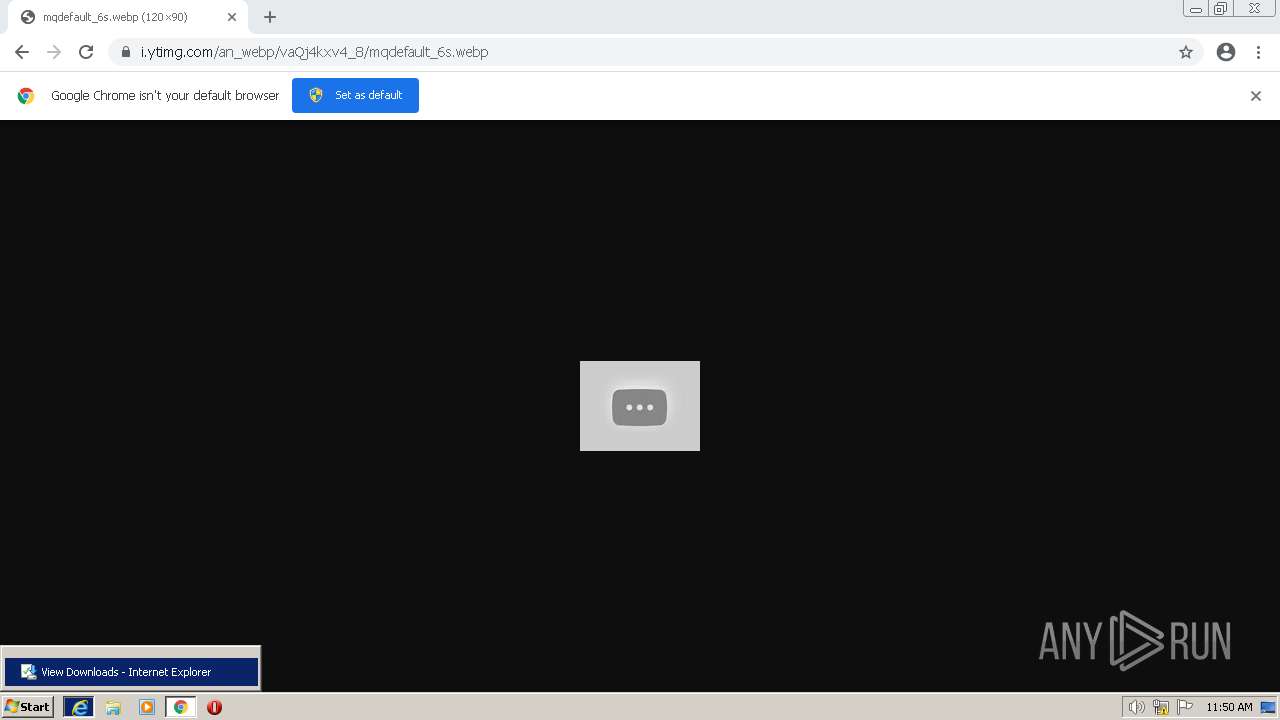This screenshot has width=1280, height=720.
Task: Go back to the previous page
Action: 22,52
